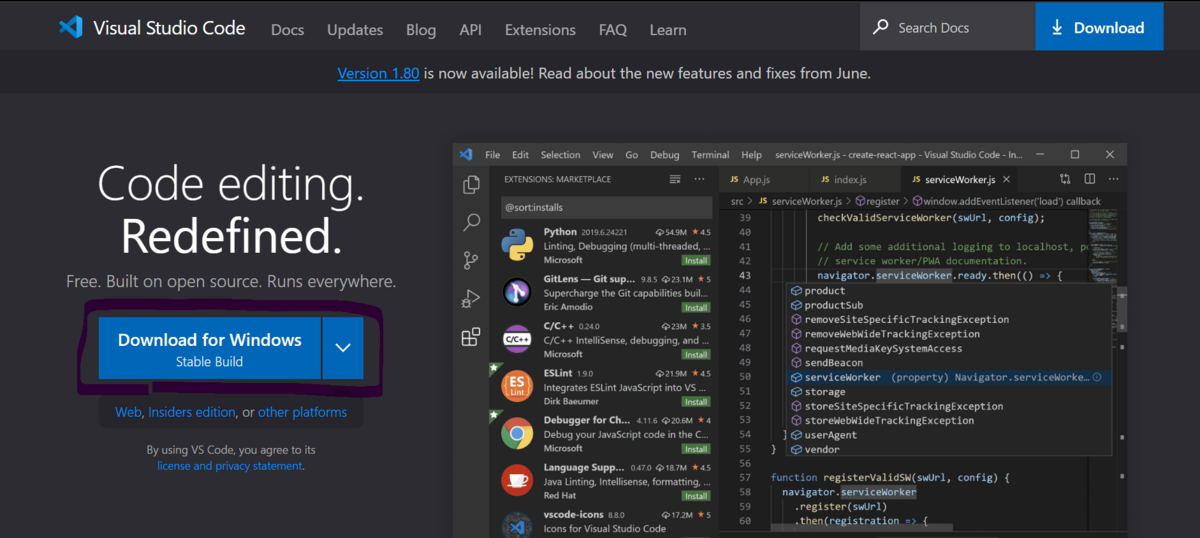
Task: Open the extensions panel more actions ellipsis
Action: pos(699,180)
